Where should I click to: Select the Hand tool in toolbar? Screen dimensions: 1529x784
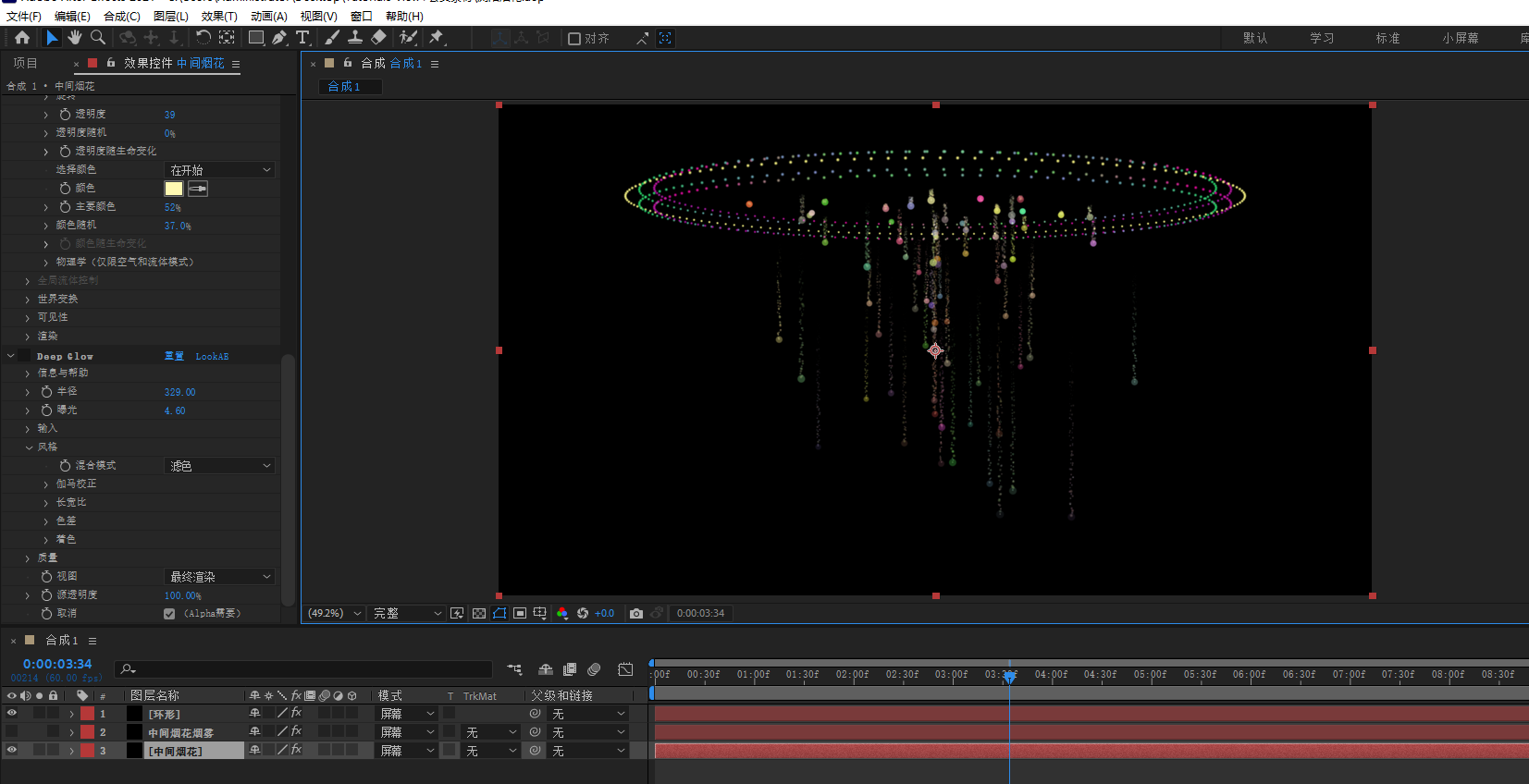[x=74, y=38]
